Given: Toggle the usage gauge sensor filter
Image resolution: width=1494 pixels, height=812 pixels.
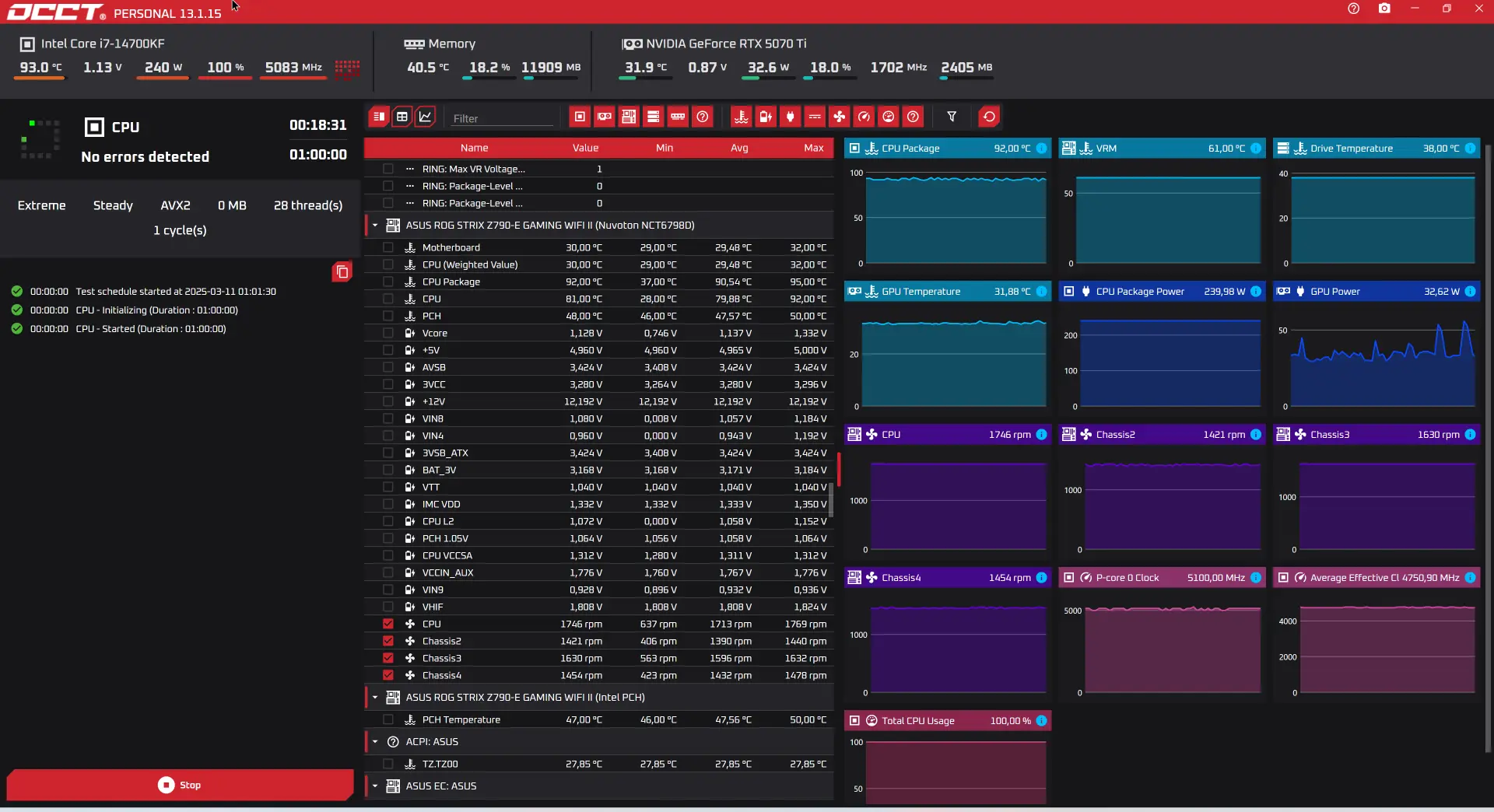Looking at the screenshot, I should pyautogui.click(x=889, y=117).
